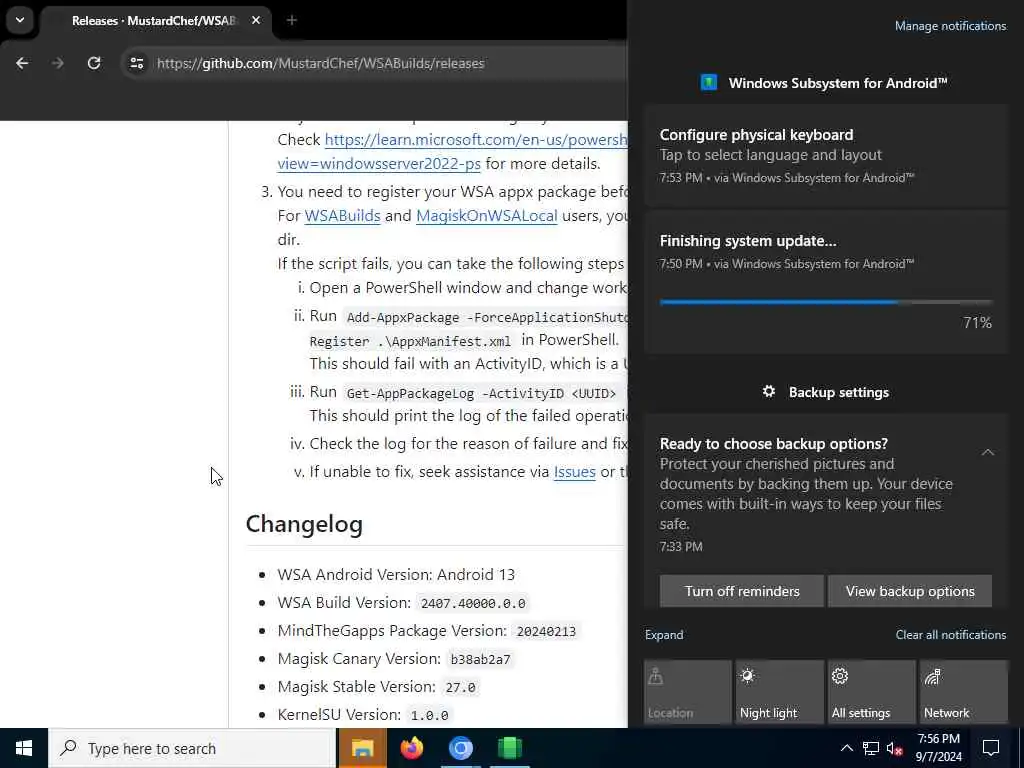The image size is (1024, 768).
Task: Open Finishing system update notification
Action: [x=825, y=282]
